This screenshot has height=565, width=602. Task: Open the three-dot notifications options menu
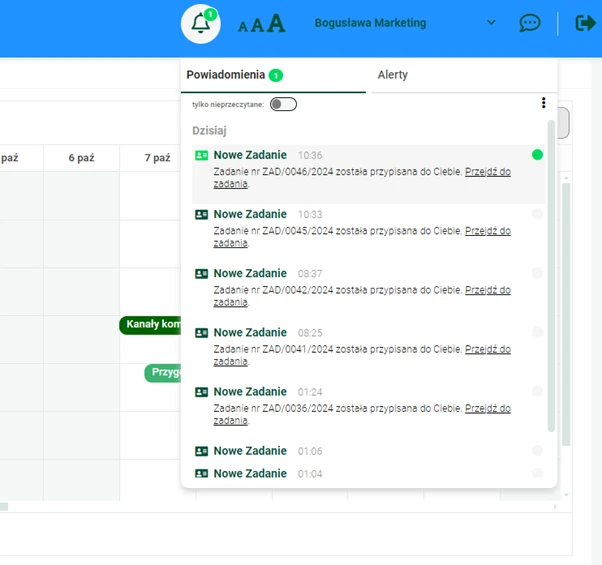(544, 103)
